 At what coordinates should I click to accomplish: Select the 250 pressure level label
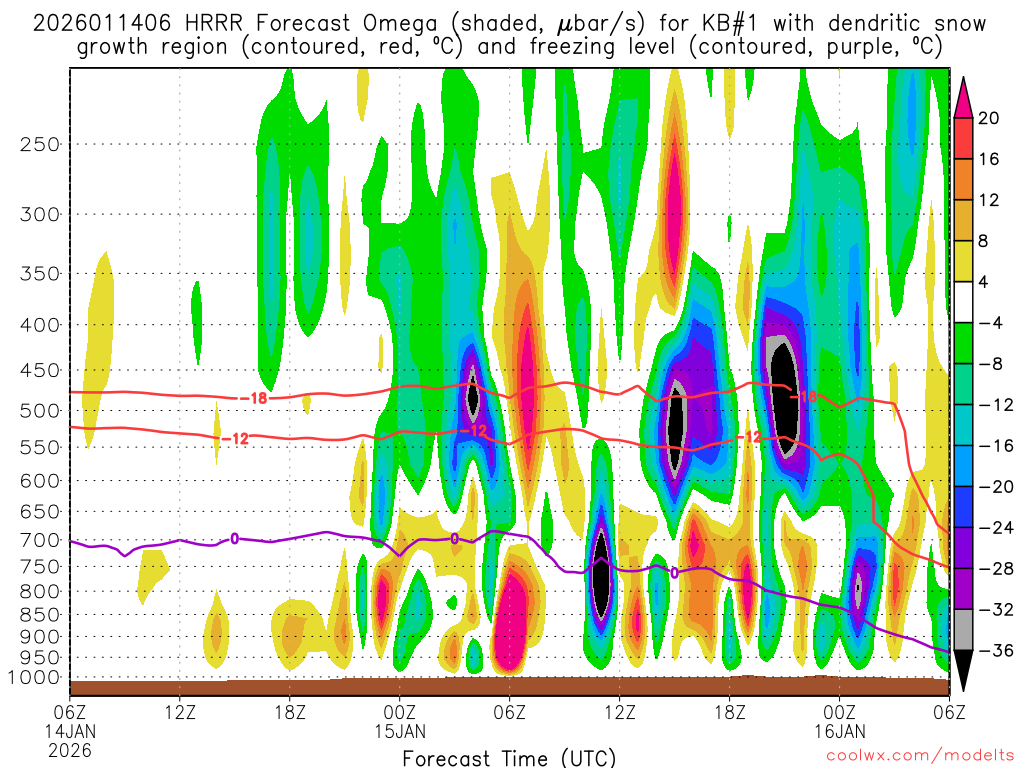tap(40, 144)
